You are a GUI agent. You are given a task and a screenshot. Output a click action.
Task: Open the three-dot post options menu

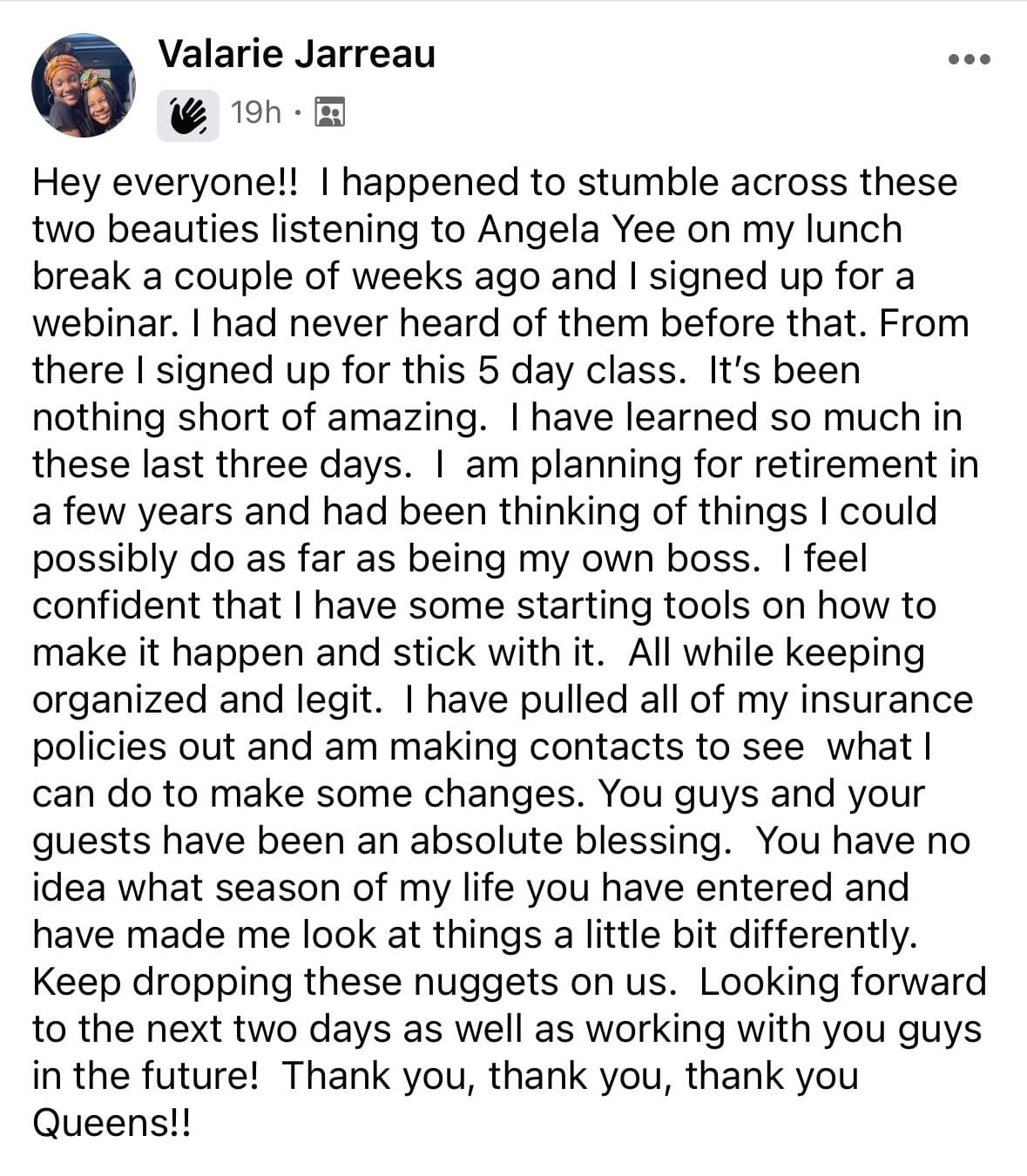click(x=969, y=59)
